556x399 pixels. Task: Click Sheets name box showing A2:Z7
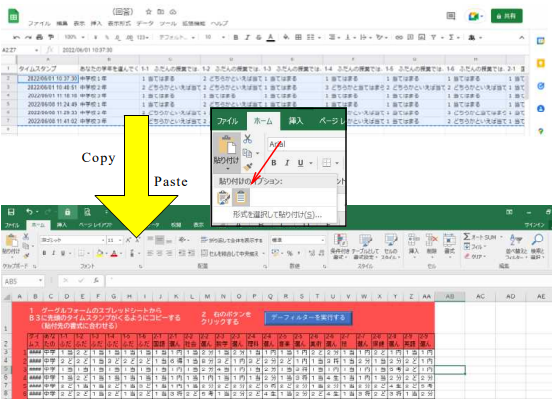coord(20,50)
